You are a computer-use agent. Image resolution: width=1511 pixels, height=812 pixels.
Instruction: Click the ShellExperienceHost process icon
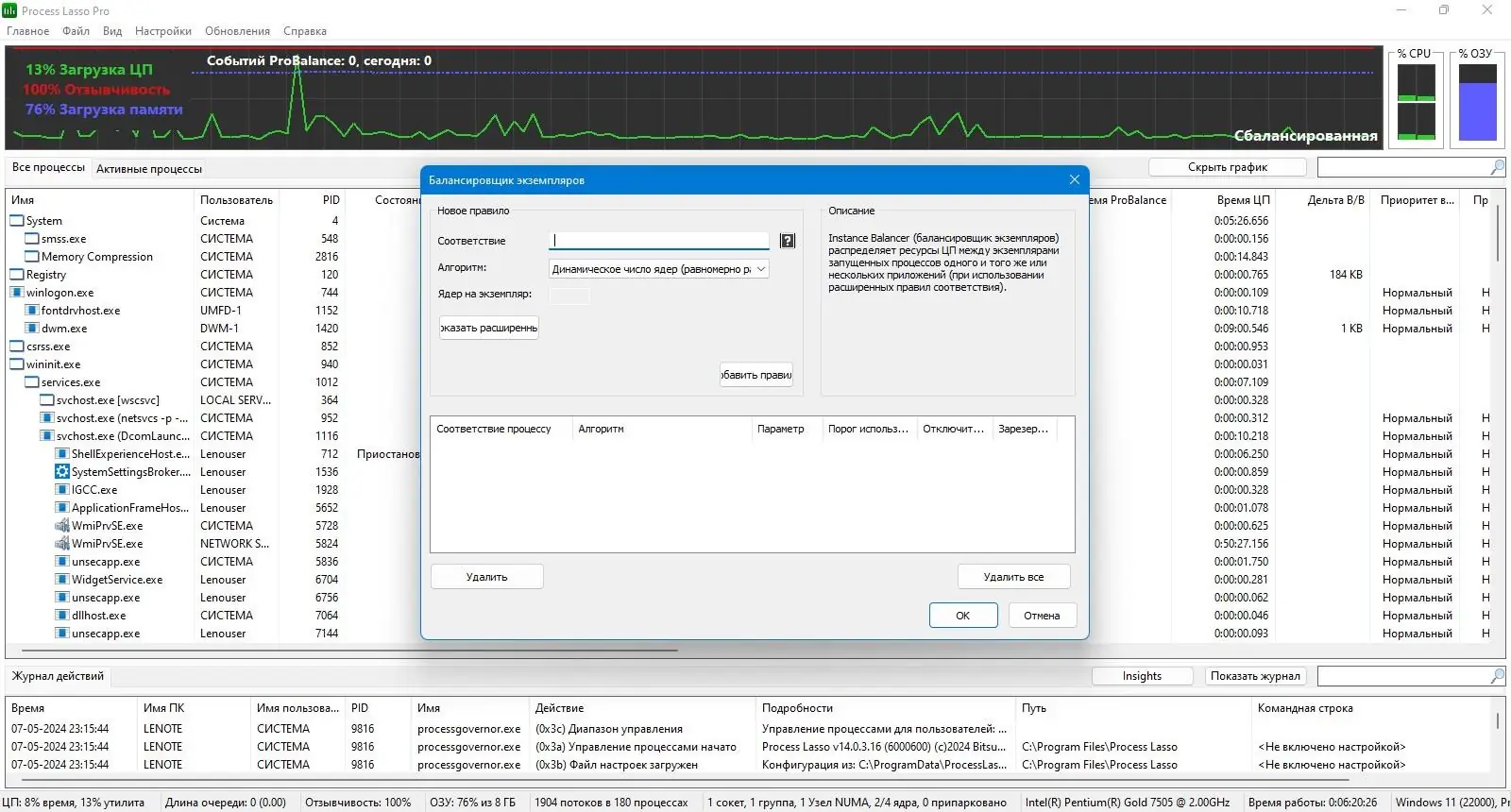click(x=62, y=454)
